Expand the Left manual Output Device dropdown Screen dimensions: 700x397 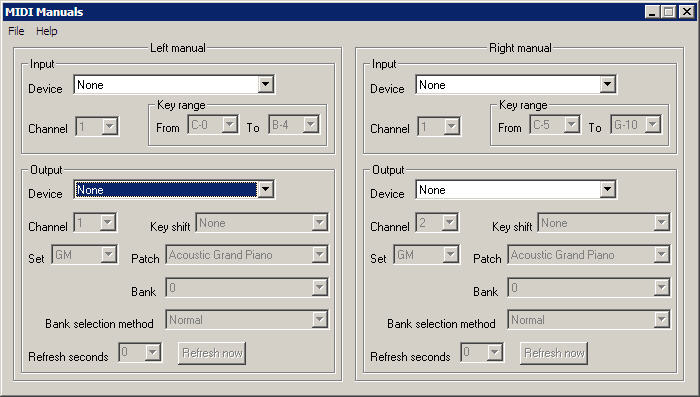pos(174,190)
